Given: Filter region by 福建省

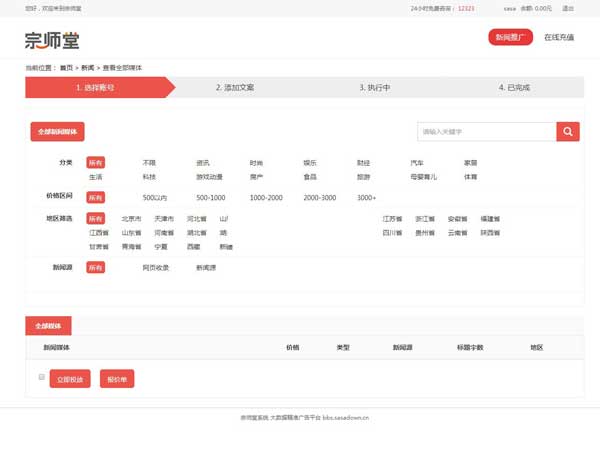Looking at the screenshot, I should click(490, 218).
